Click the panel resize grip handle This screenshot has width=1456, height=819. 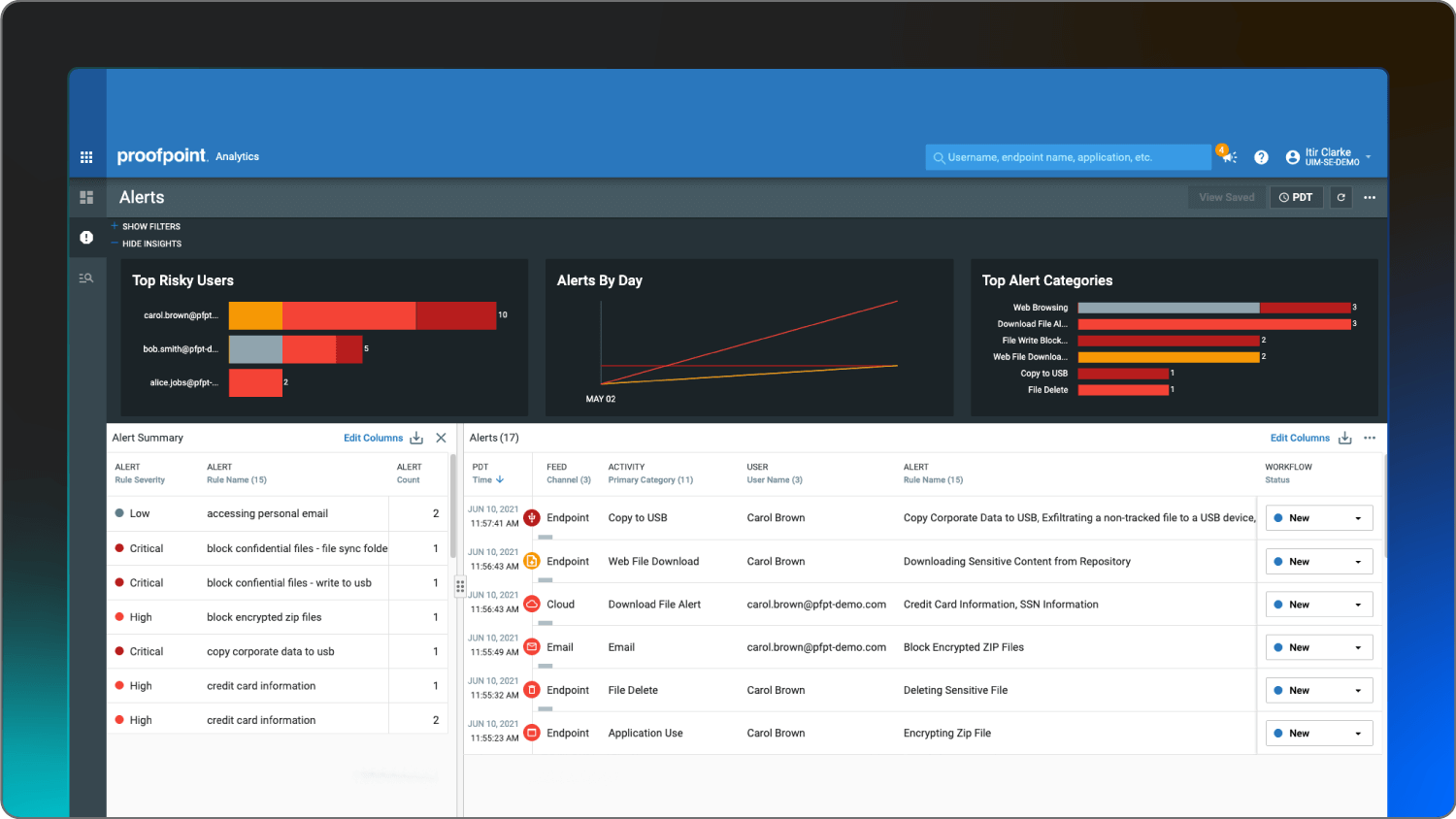pyautogui.click(x=460, y=586)
